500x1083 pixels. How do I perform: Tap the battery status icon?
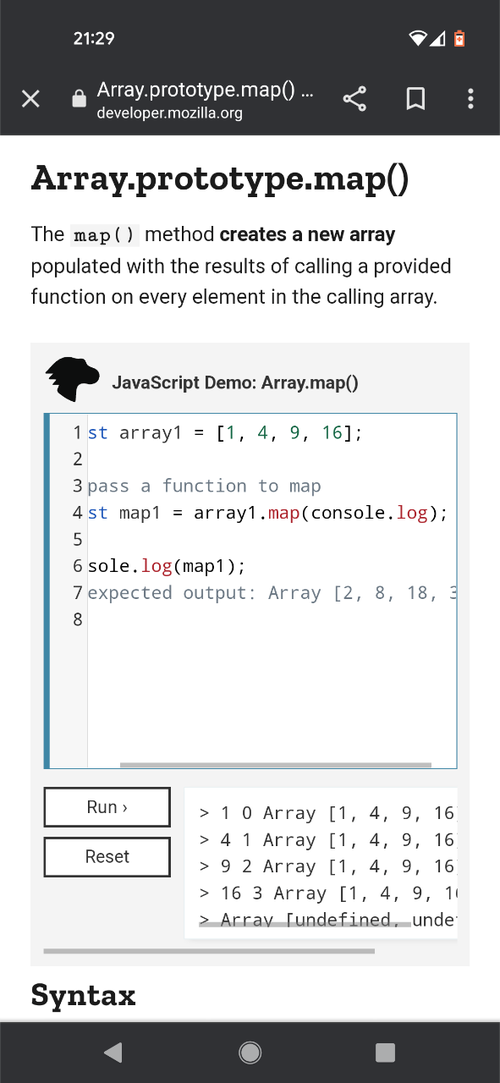[x=459, y=39]
